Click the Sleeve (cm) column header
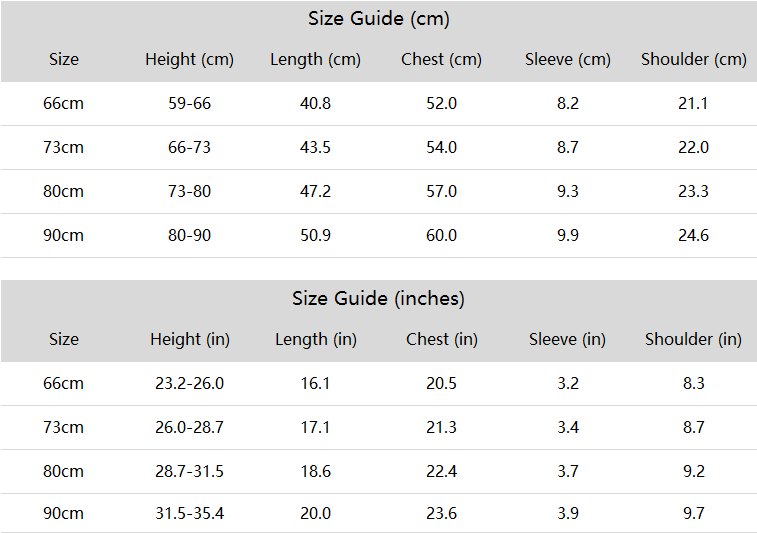This screenshot has height=533, width=757. [x=568, y=60]
